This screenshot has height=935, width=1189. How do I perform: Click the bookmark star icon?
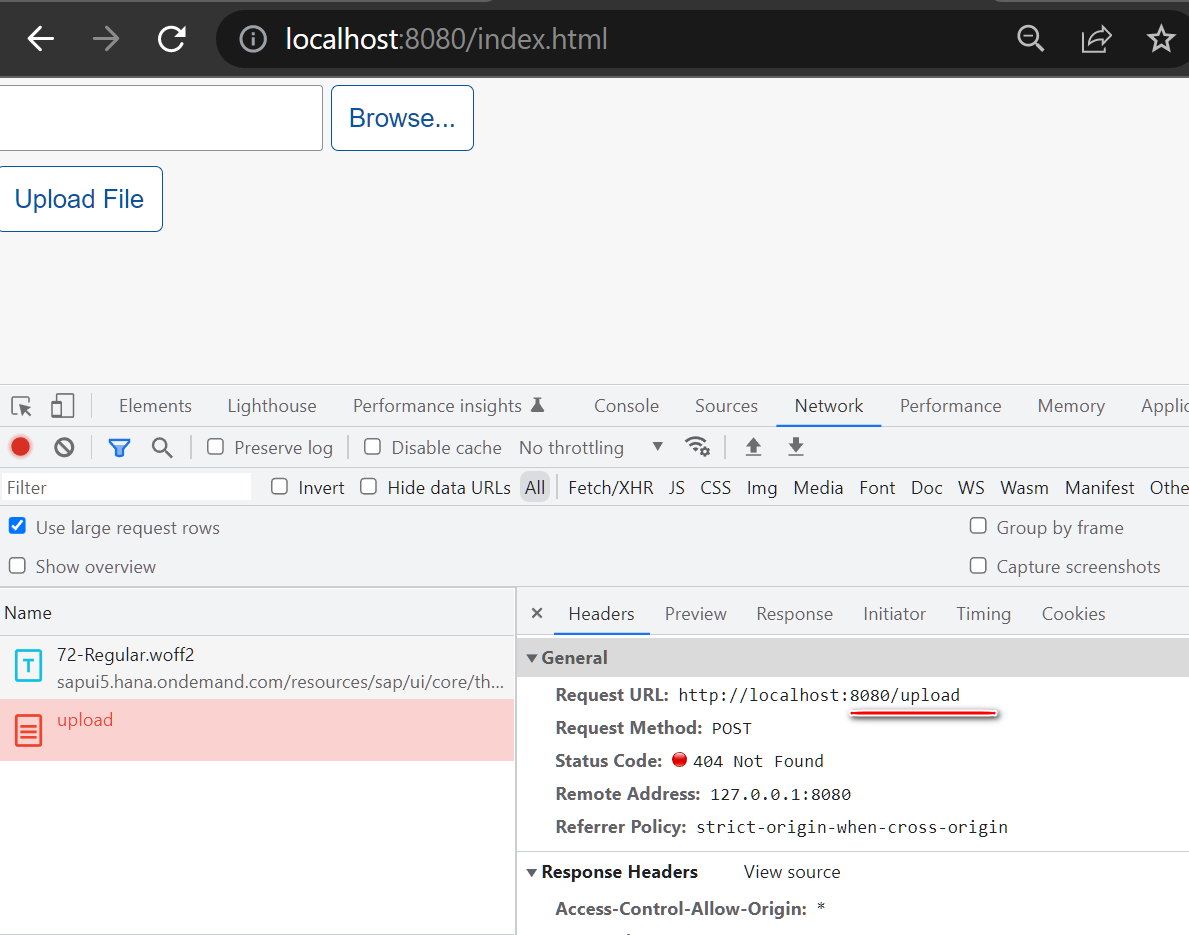point(1160,39)
